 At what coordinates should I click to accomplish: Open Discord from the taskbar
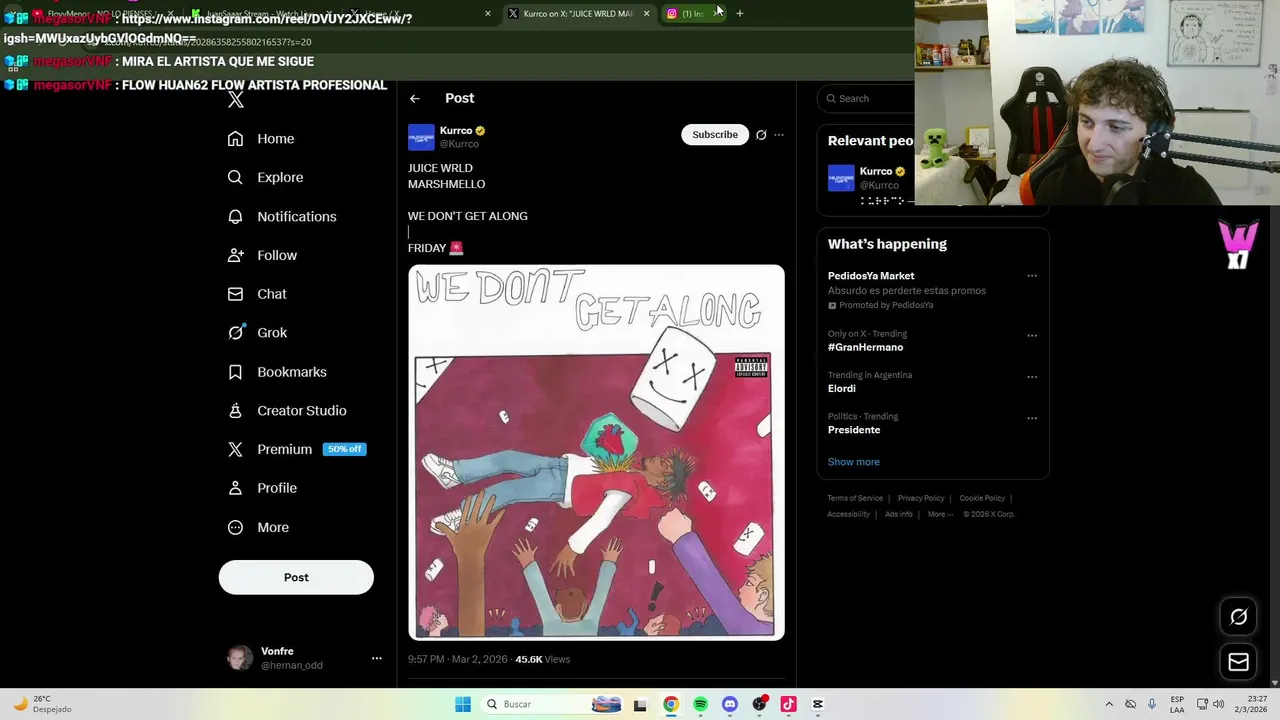tap(730, 704)
